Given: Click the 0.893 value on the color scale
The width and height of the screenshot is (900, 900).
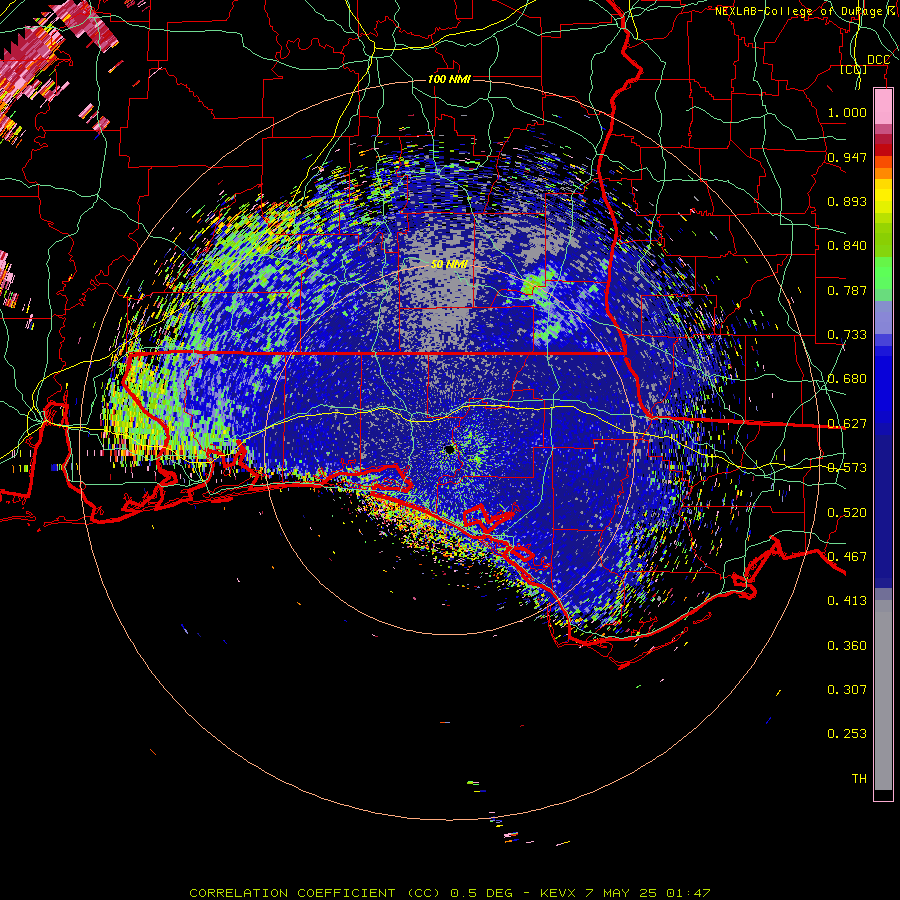Looking at the screenshot, I should pyautogui.click(x=847, y=201).
